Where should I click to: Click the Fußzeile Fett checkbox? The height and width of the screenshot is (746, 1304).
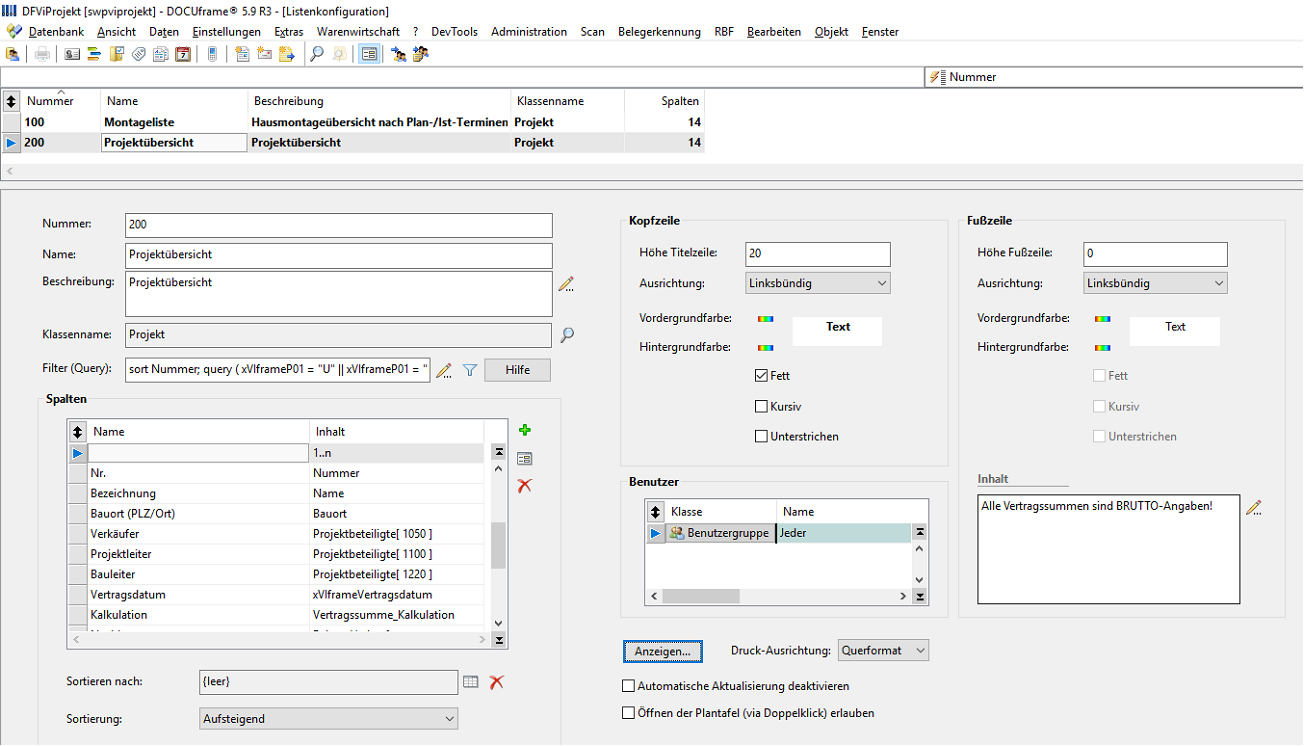tap(1099, 376)
